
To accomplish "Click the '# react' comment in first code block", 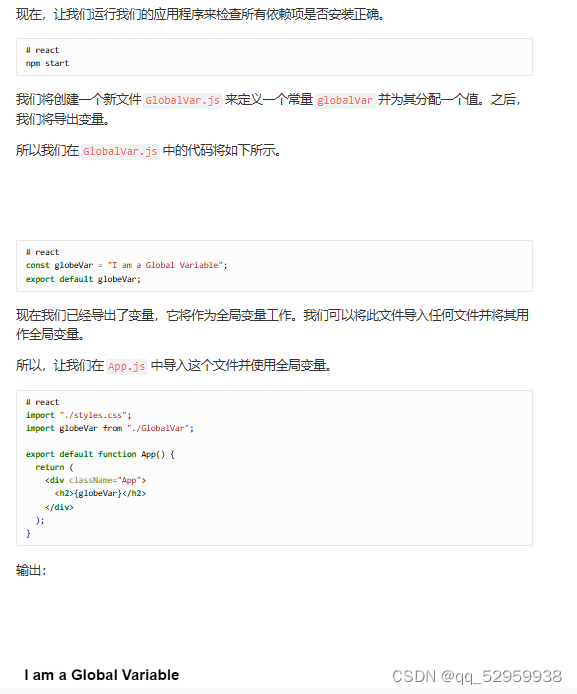I will [42, 50].
